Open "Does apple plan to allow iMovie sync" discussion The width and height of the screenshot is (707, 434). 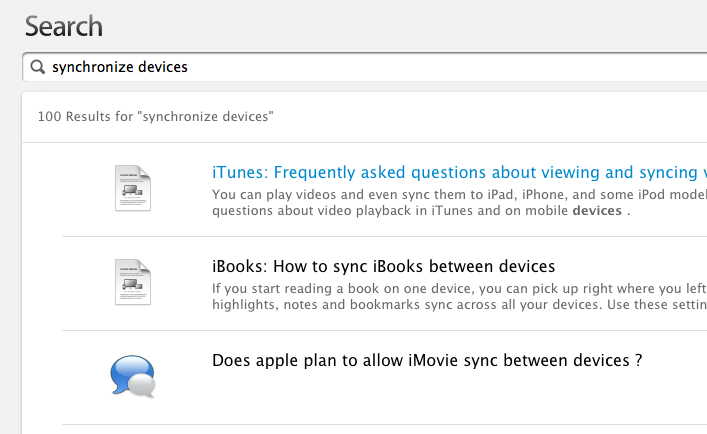[x=427, y=361]
